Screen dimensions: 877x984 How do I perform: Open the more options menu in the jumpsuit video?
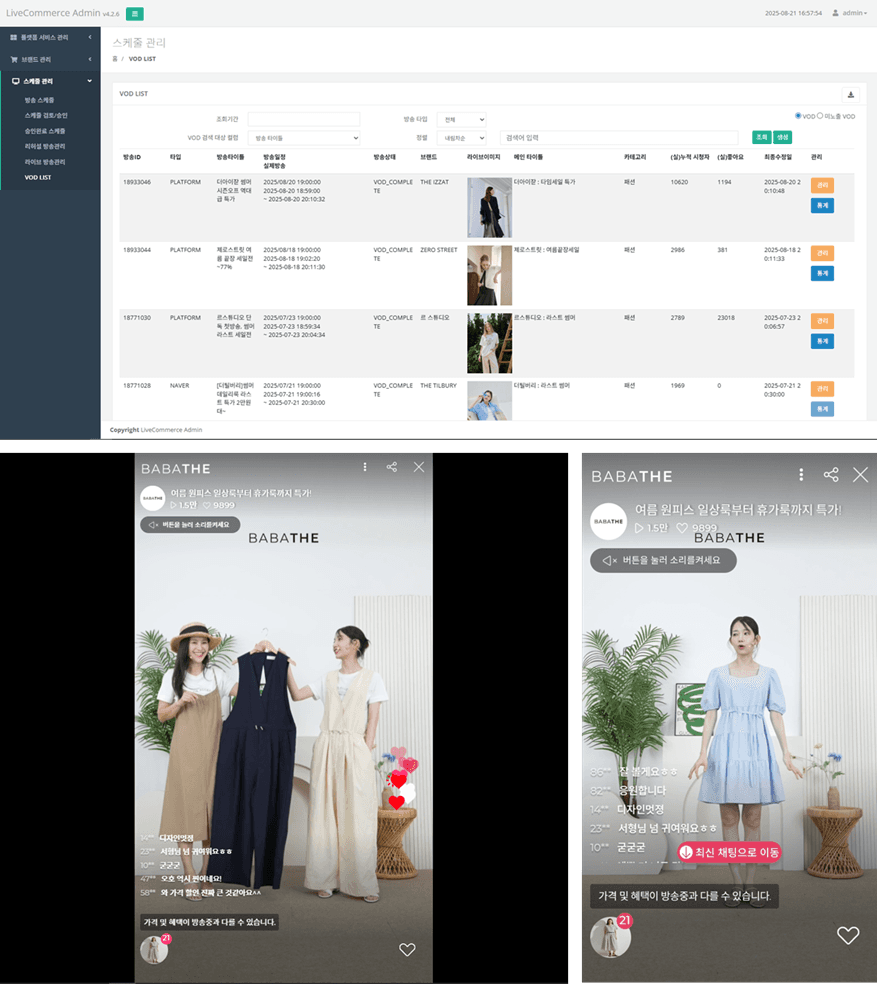(365, 467)
